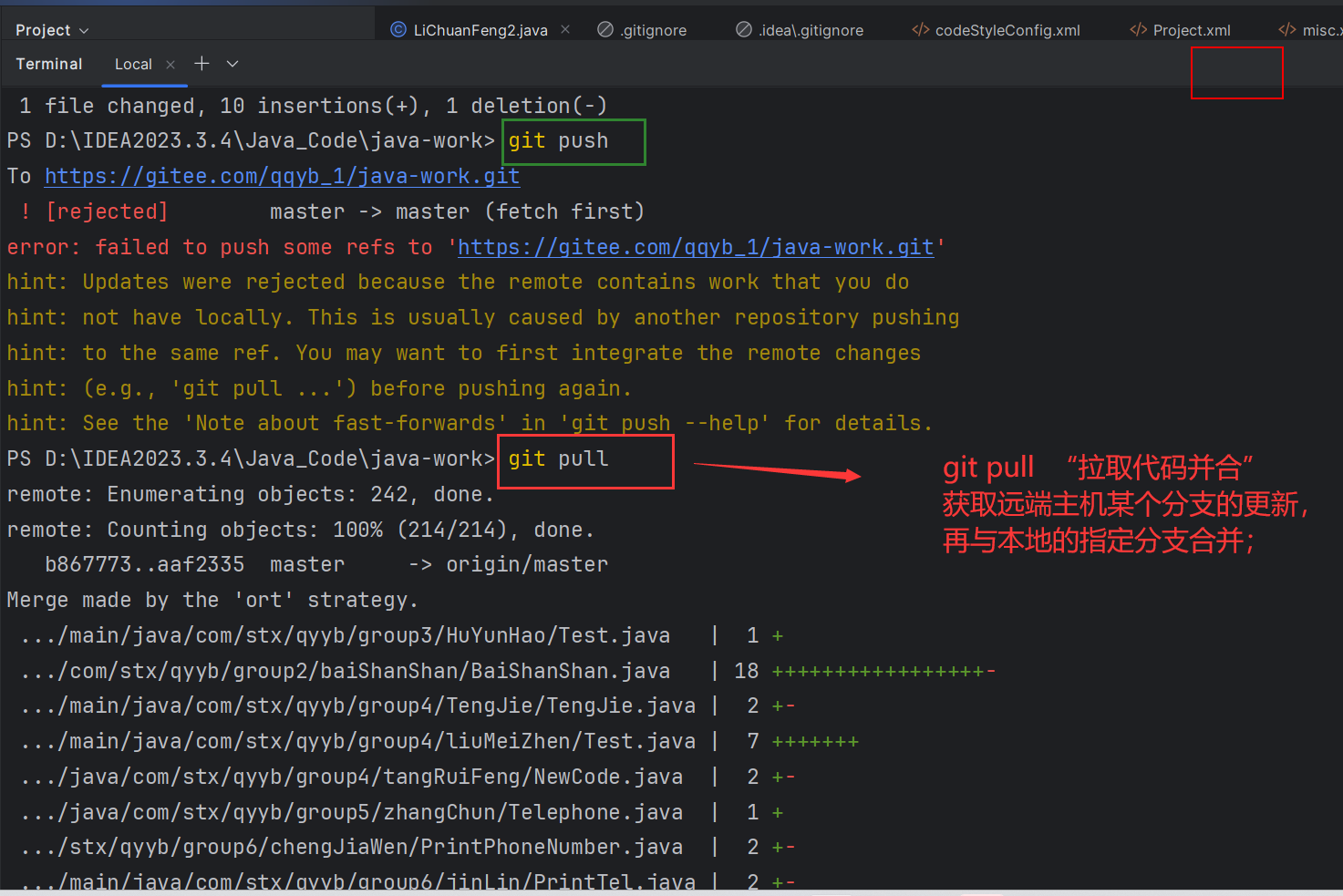Open the Project tool window dropdown
The width and height of the screenshot is (1343, 896).
52,30
